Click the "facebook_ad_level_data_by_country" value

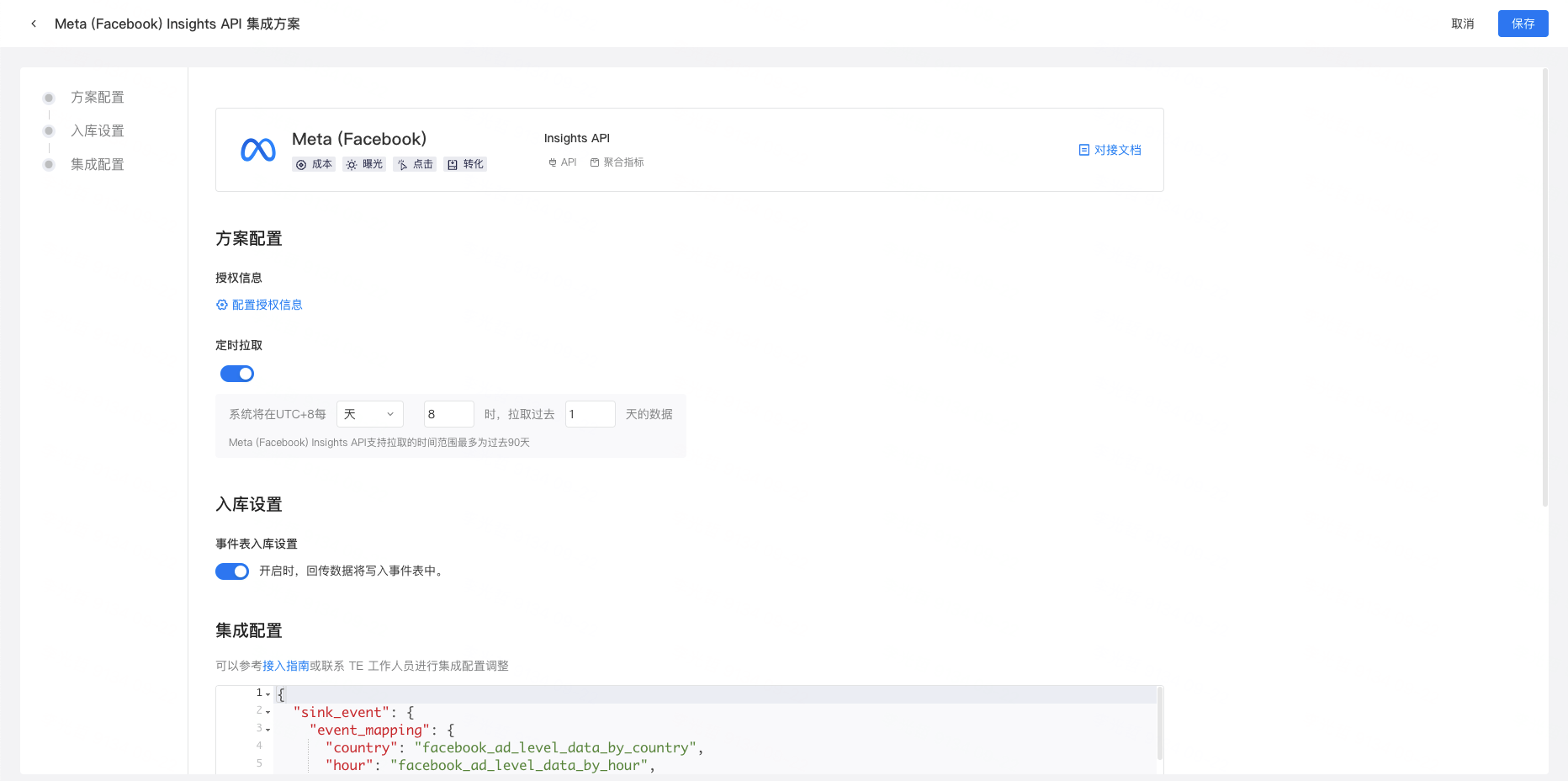[555, 747]
